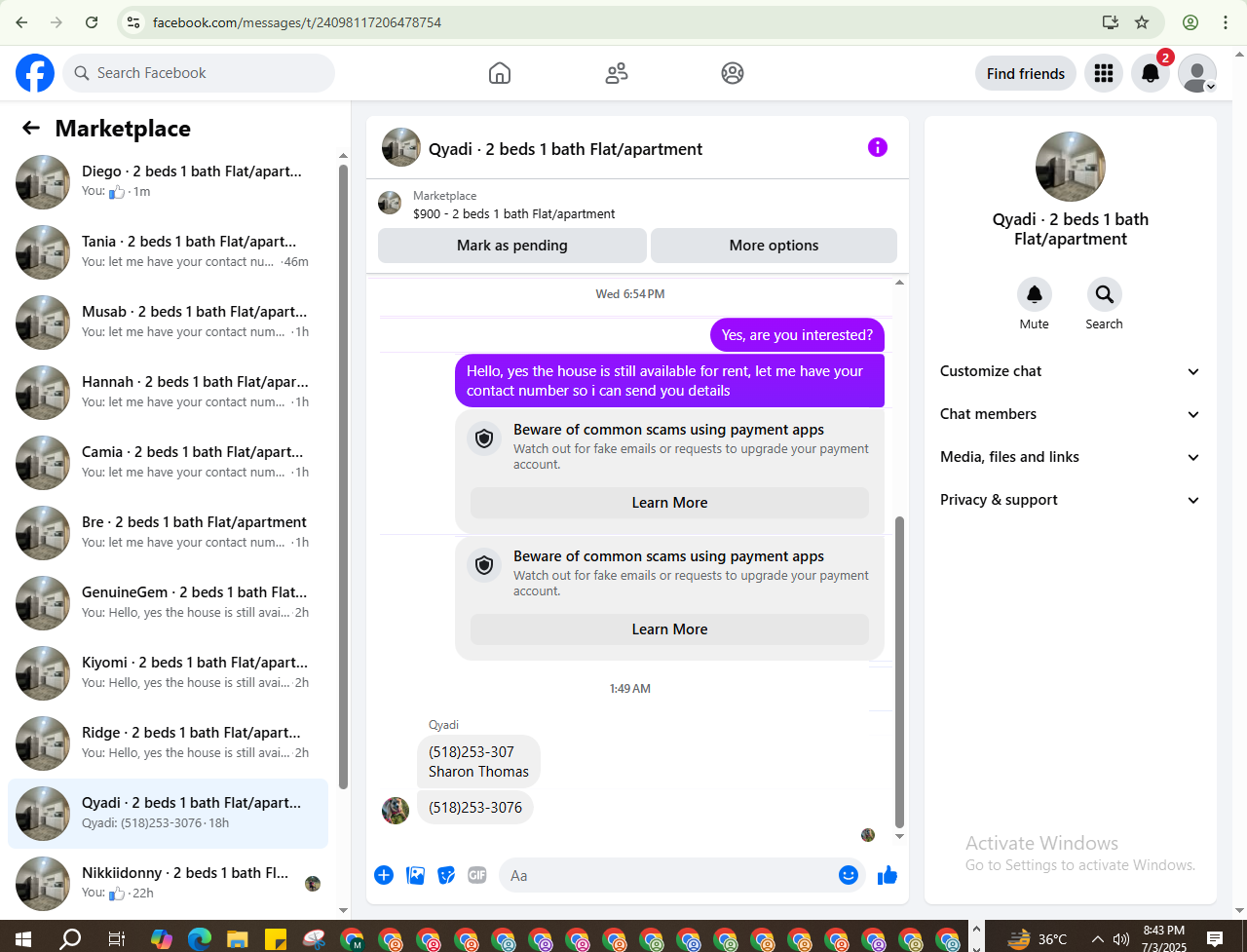Open GenuineGem conversation
This screenshot has width=1247, height=952.
[x=169, y=602]
